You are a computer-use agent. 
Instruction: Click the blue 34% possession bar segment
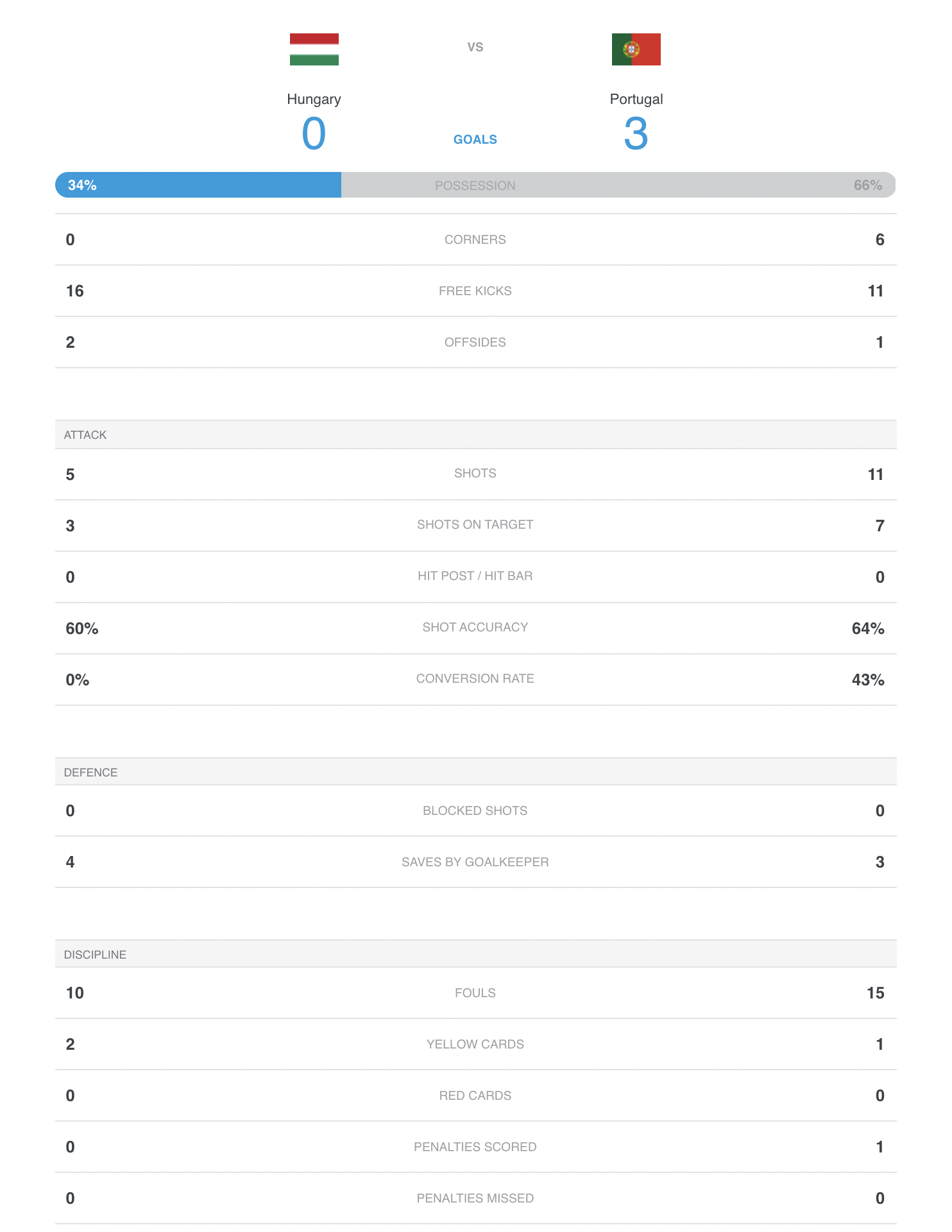tap(198, 185)
